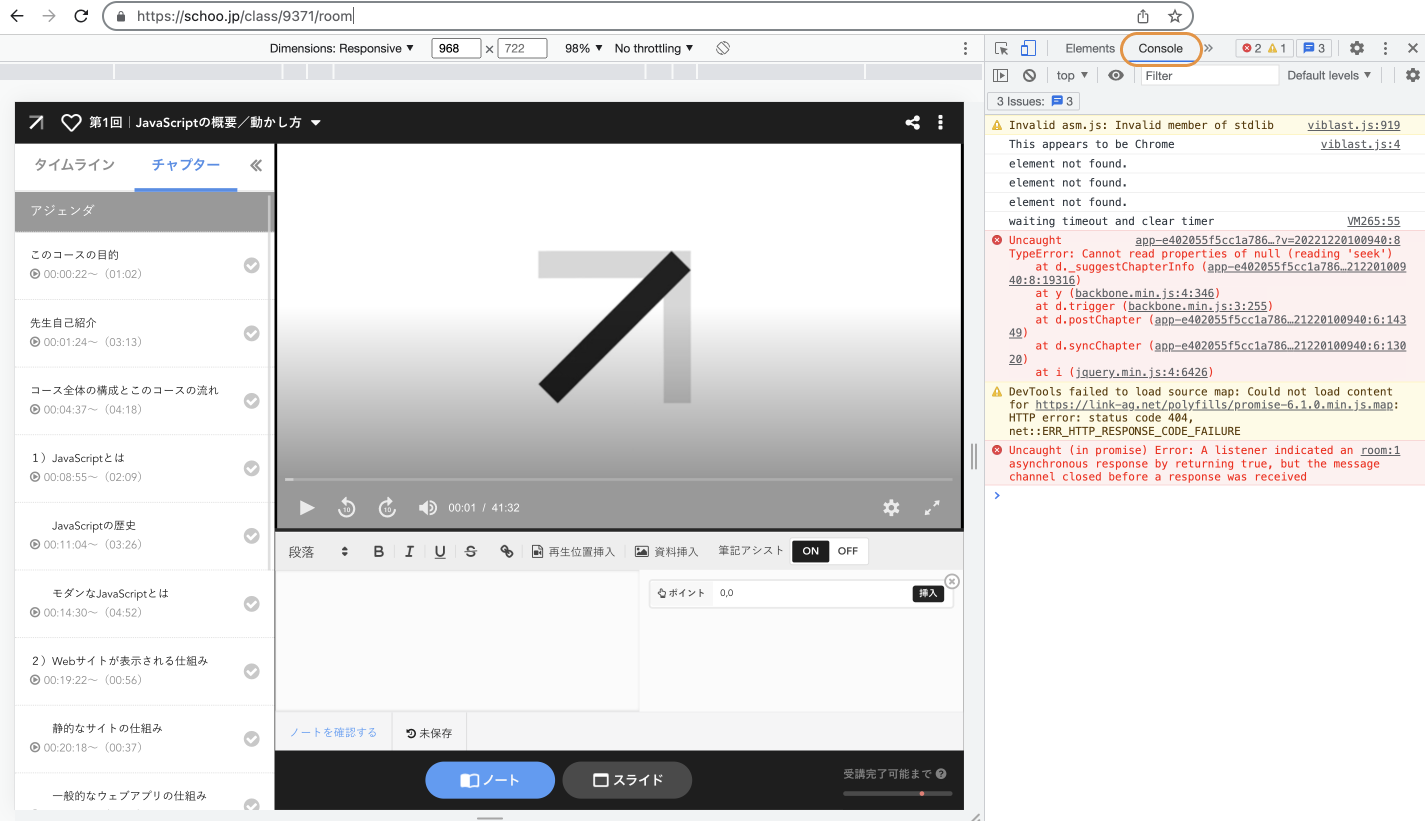The image size is (1425, 821).
Task: Open DevTools settings gear
Action: [x=1357, y=48]
